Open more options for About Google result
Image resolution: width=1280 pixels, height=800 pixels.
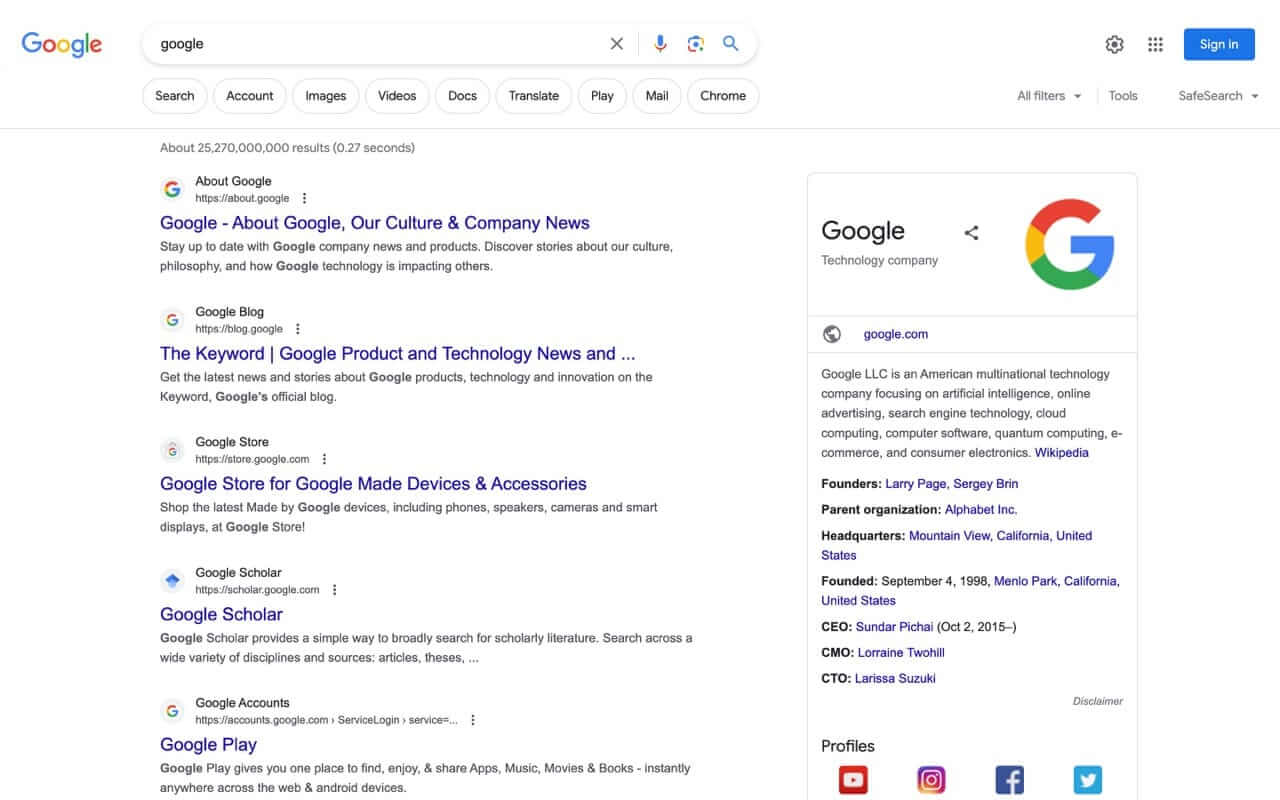click(x=305, y=198)
